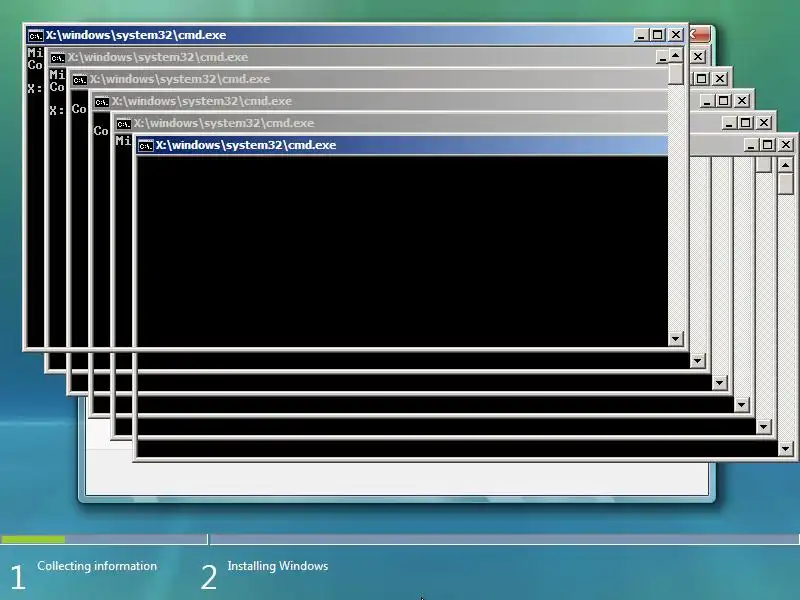This screenshot has height=600, width=800.
Task: Click 'Installing Windows' step label
Action: coord(278,566)
